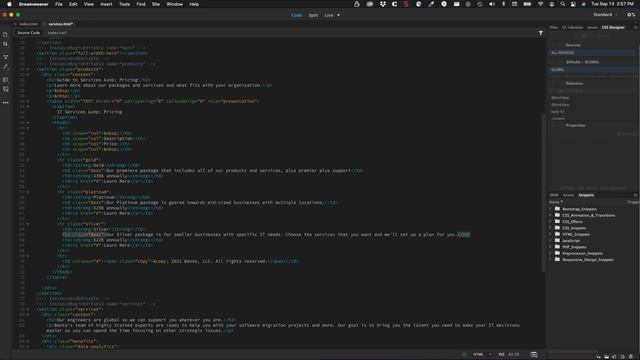This screenshot has height=360, width=640.
Task: Click the File Management arrows icon in left toolbar
Action: [5, 44]
